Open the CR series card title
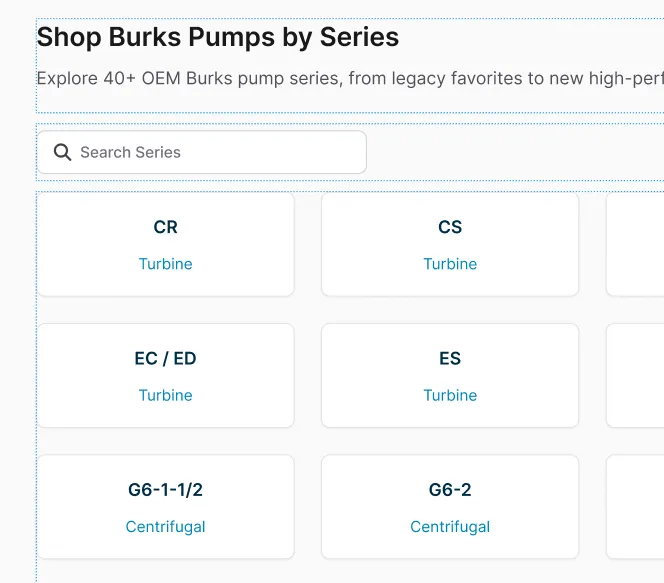 coord(165,227)
